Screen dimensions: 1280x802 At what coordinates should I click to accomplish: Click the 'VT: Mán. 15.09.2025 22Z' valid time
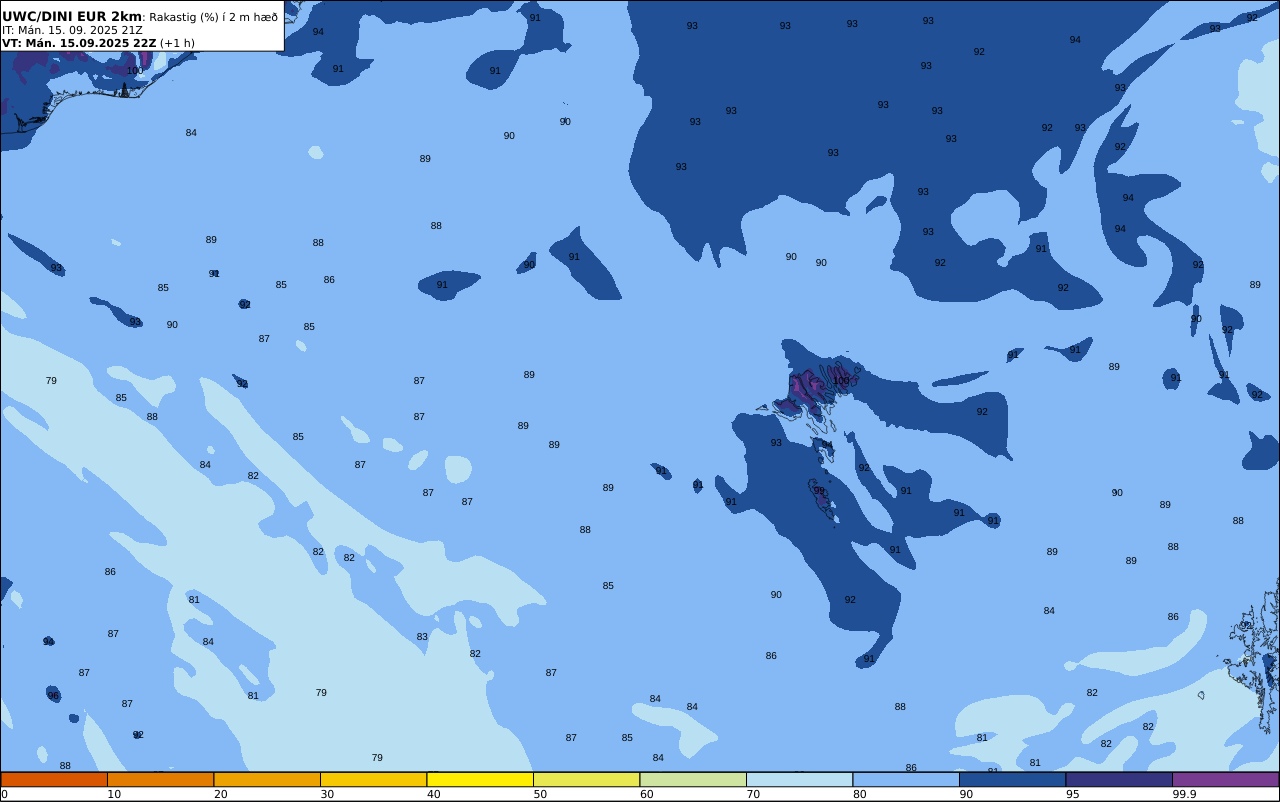[x=79, y=43]
